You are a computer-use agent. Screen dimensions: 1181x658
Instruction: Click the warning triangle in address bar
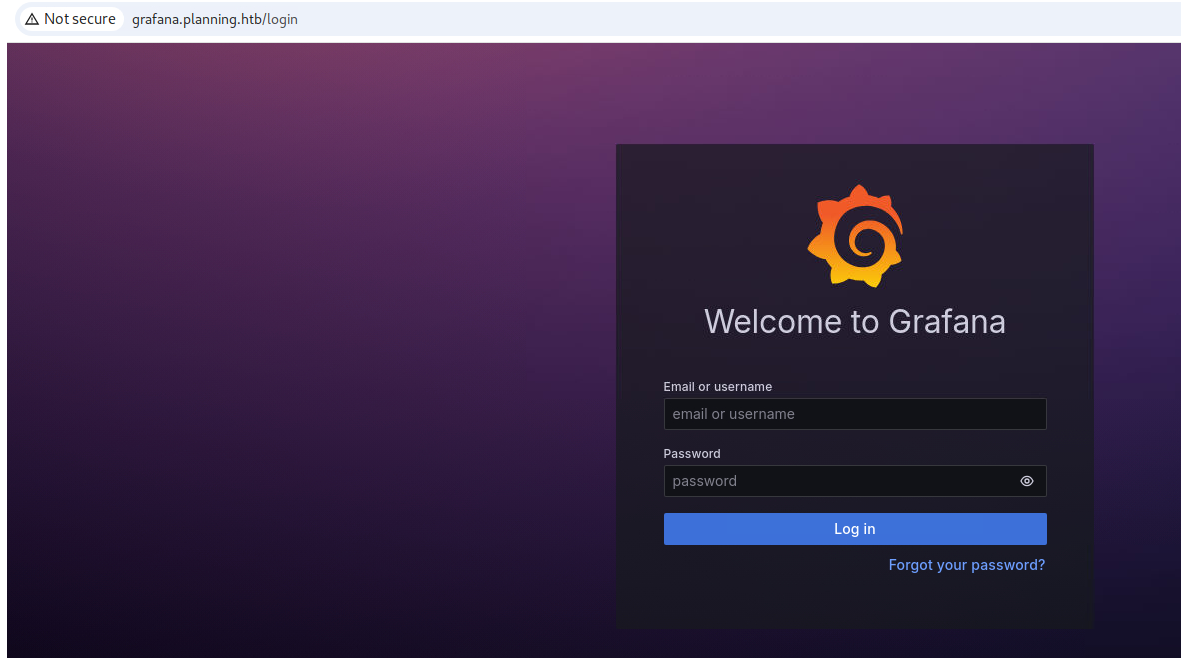coord(32,19)
